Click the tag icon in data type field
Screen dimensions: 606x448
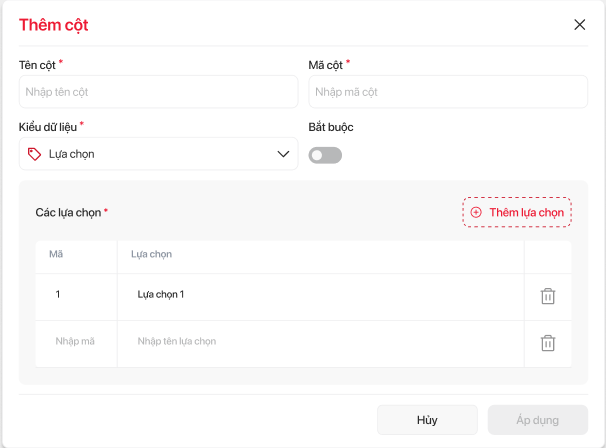pos(34,154)
